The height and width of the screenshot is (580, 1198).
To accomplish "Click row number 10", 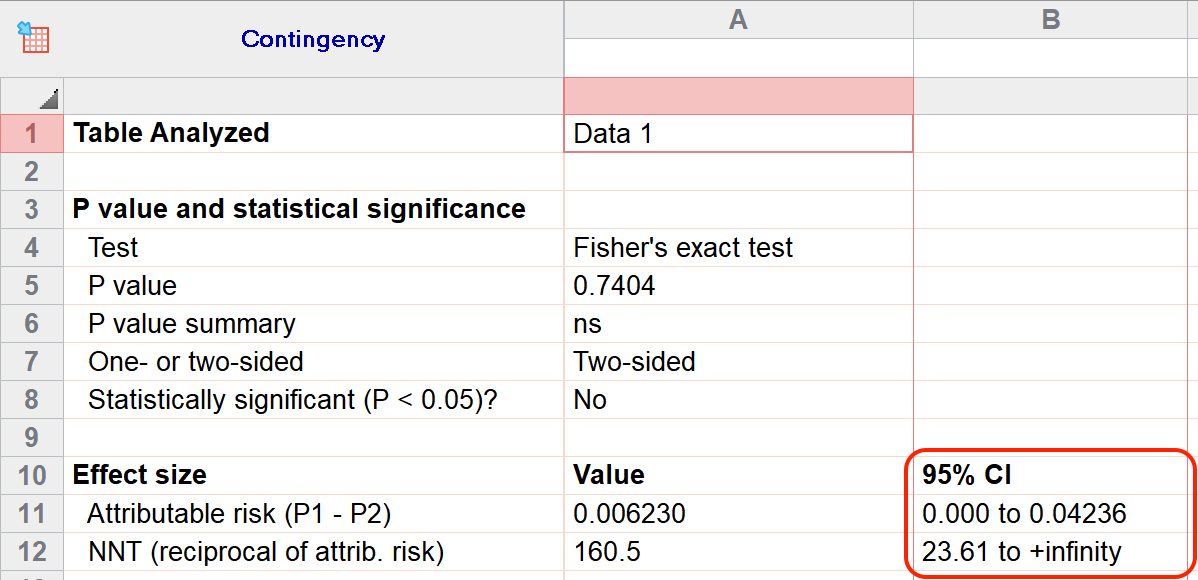I will pos(31,475).
